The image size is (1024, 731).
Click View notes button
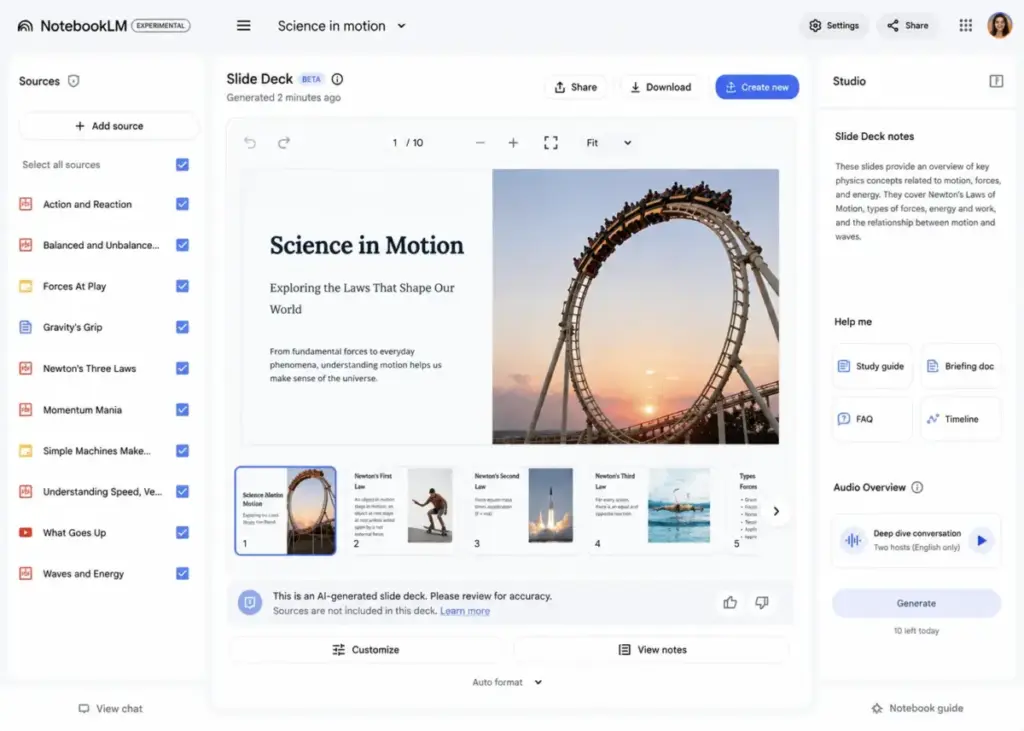pyautogui.click(x=652, y=649)
